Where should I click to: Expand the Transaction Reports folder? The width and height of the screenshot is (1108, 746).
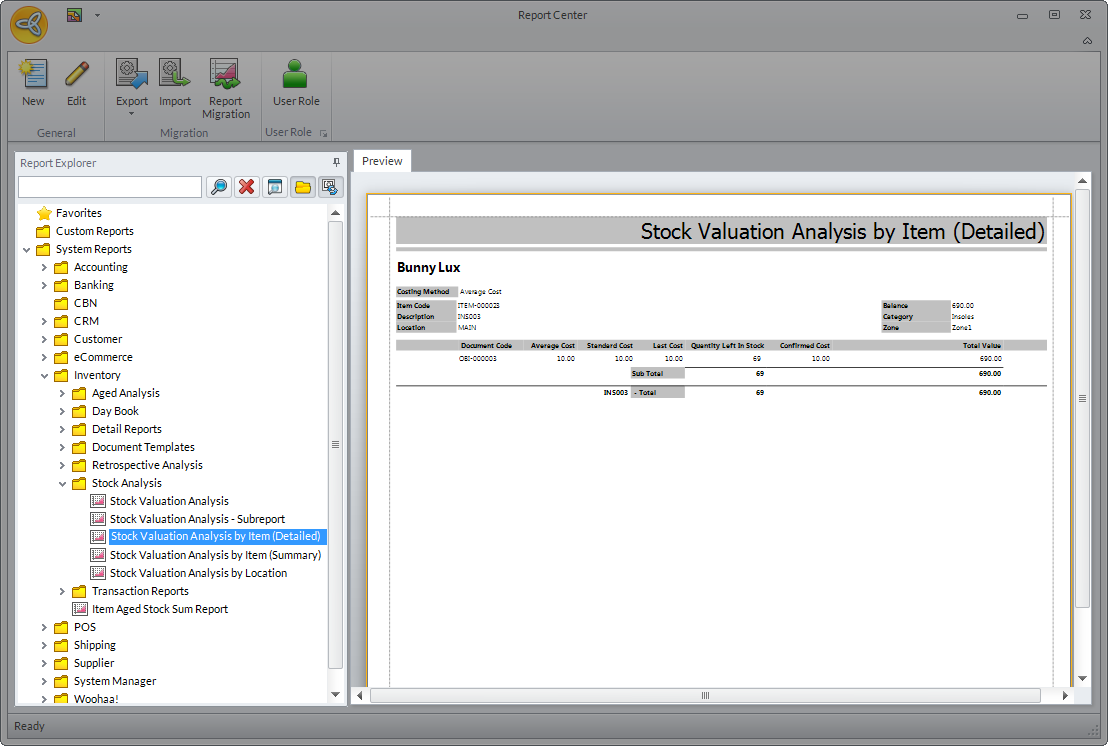(x=62, y=591)
